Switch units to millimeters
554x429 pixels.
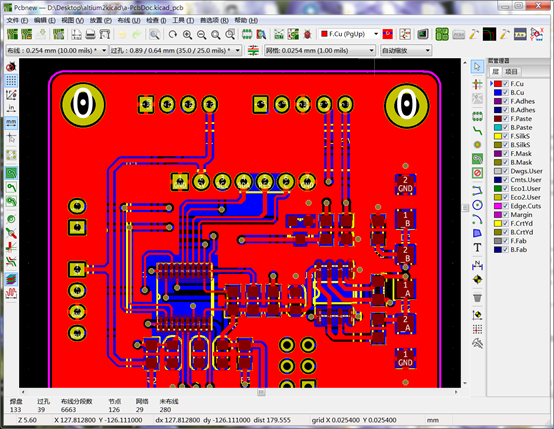click(x=11, y=123)
